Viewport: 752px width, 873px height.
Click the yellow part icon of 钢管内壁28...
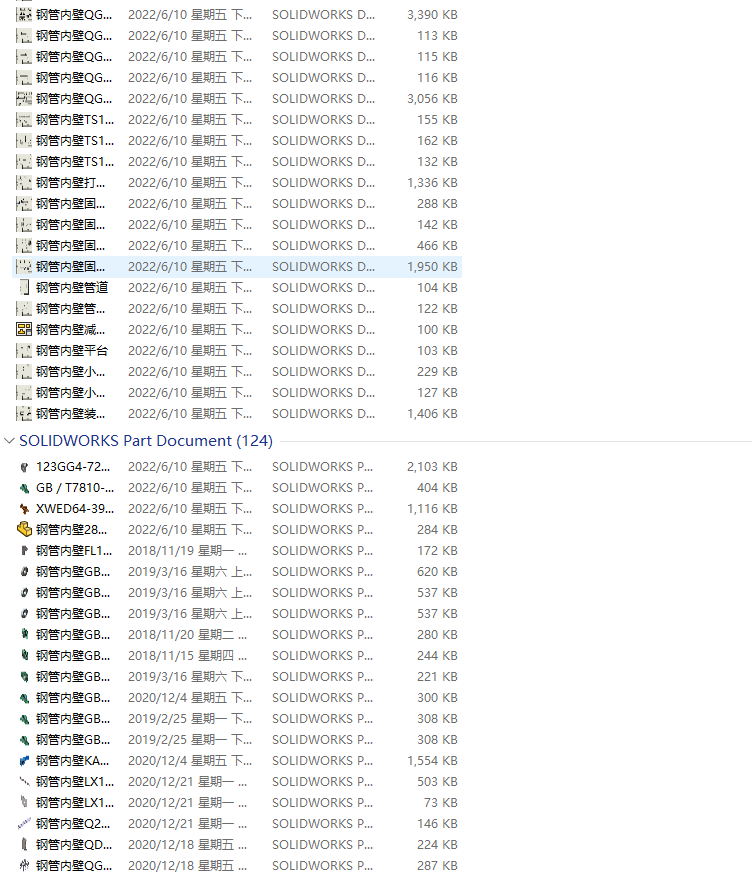click(24, 529)
